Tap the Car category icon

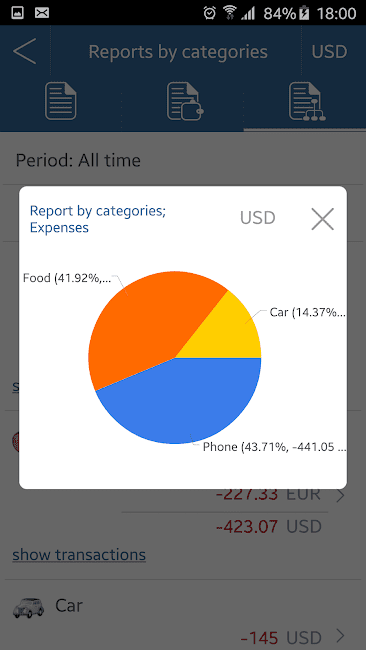click(29, 607)
